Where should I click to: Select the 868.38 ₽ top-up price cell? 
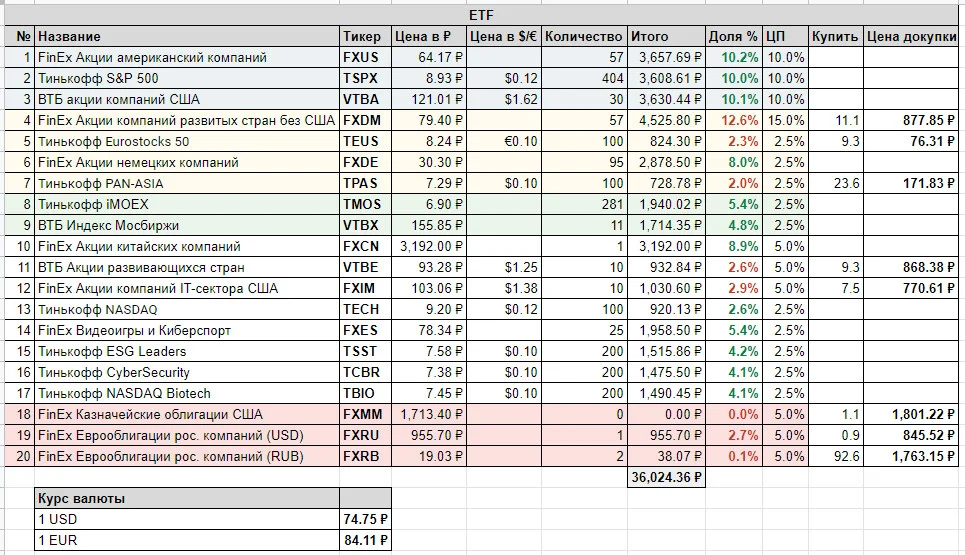[911, 267]
